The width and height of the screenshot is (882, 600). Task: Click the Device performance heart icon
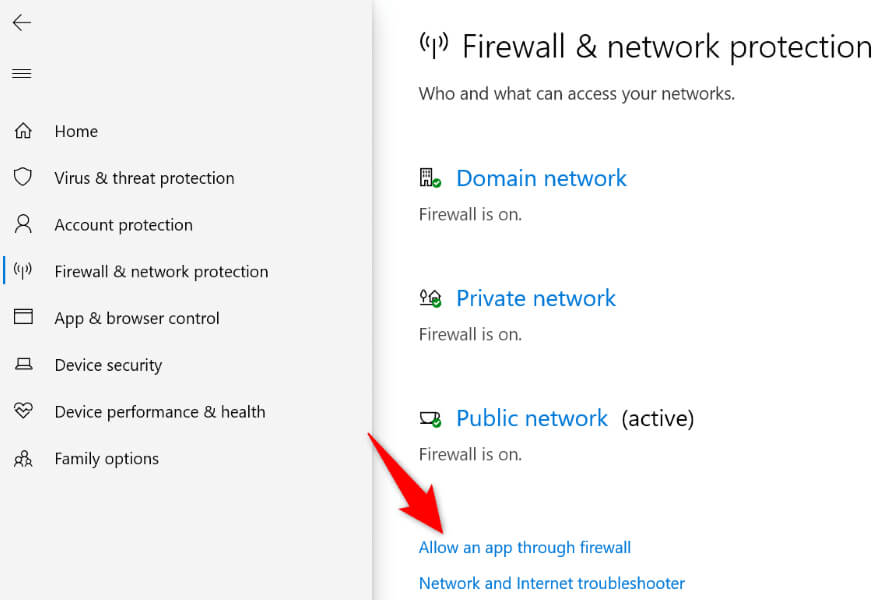23,411
